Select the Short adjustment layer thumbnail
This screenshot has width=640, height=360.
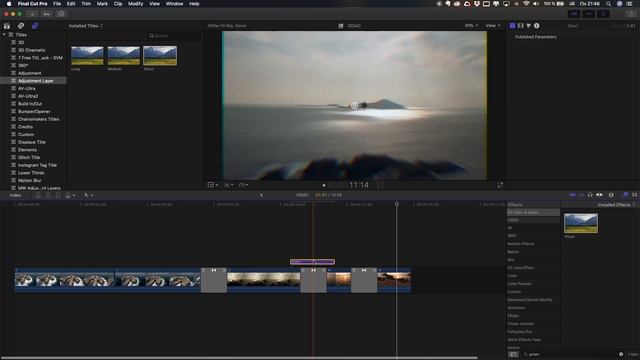(160, 56)
